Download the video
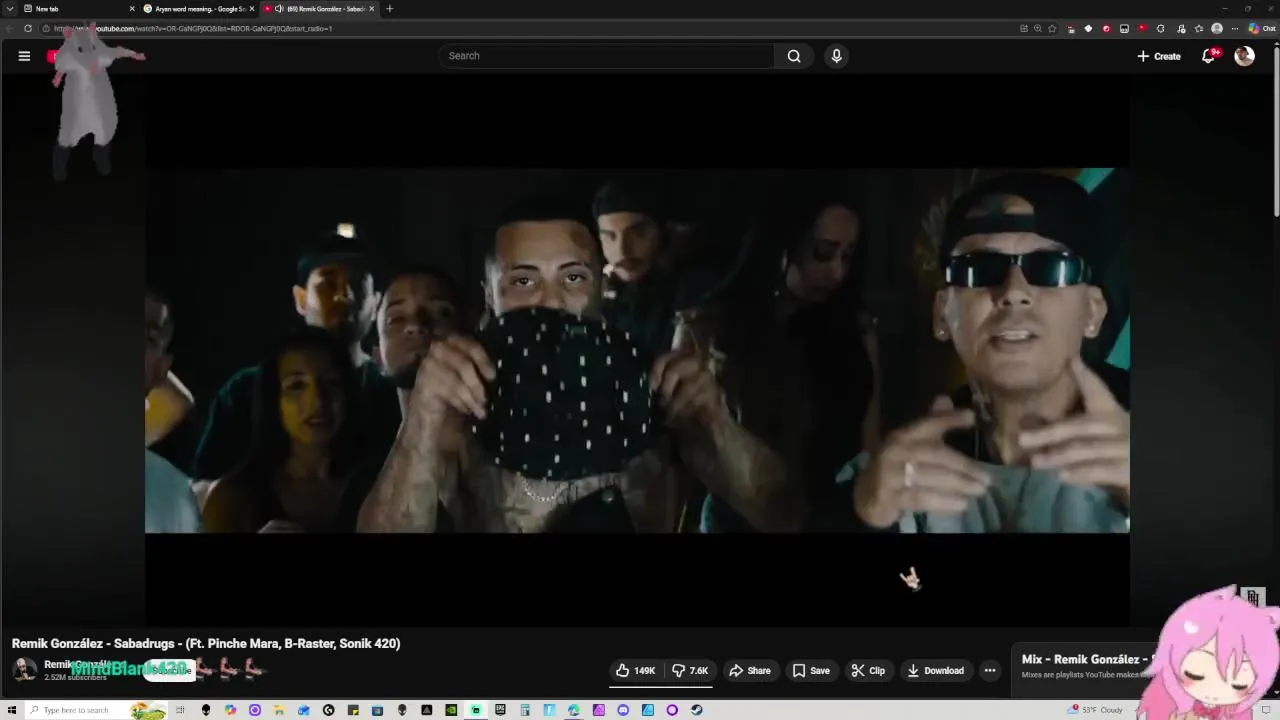 pyautogui.click(x=935, y=671)
